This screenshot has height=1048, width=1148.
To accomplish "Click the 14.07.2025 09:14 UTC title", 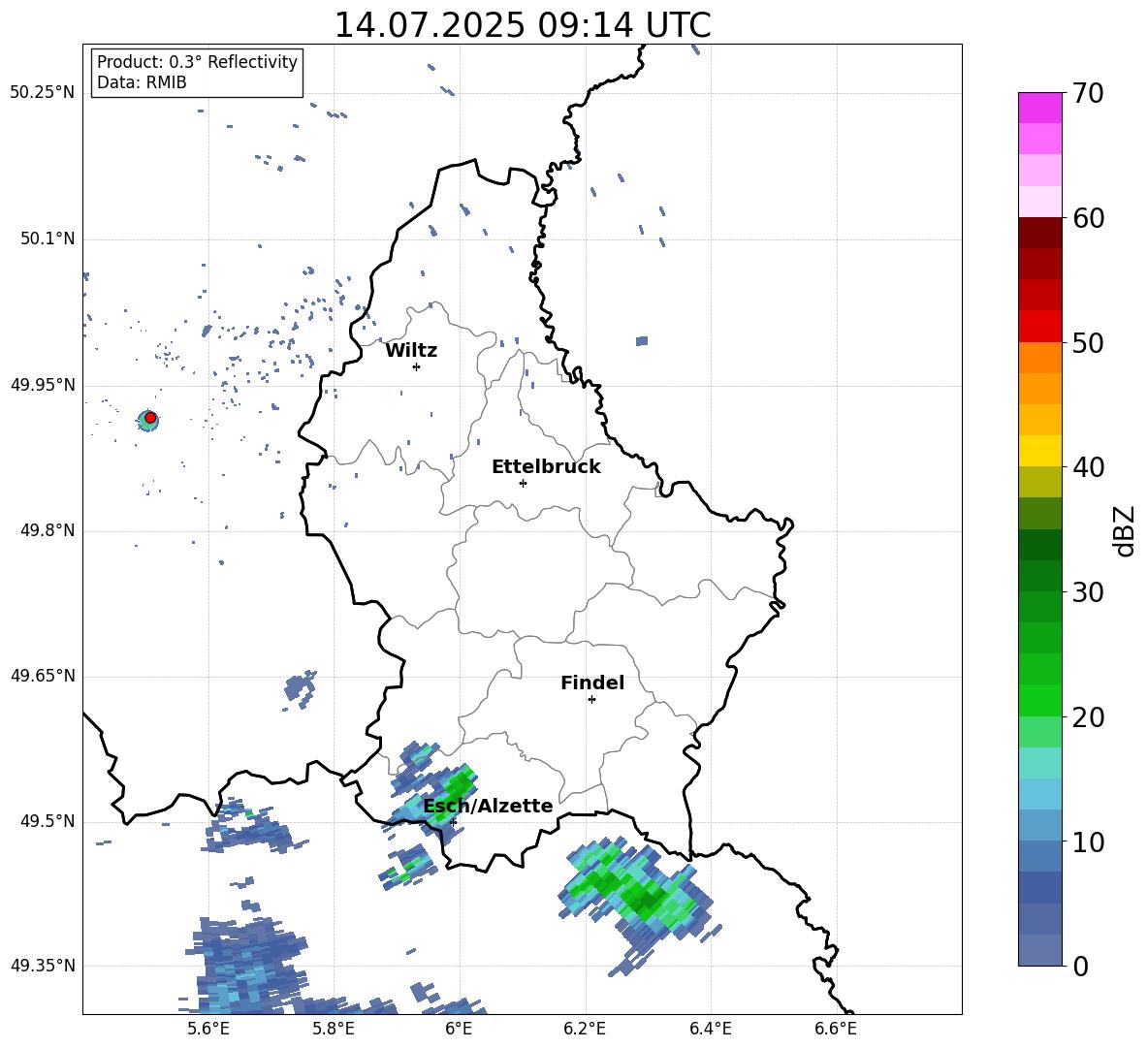I will pyautogui.click(x=523, y=25).
